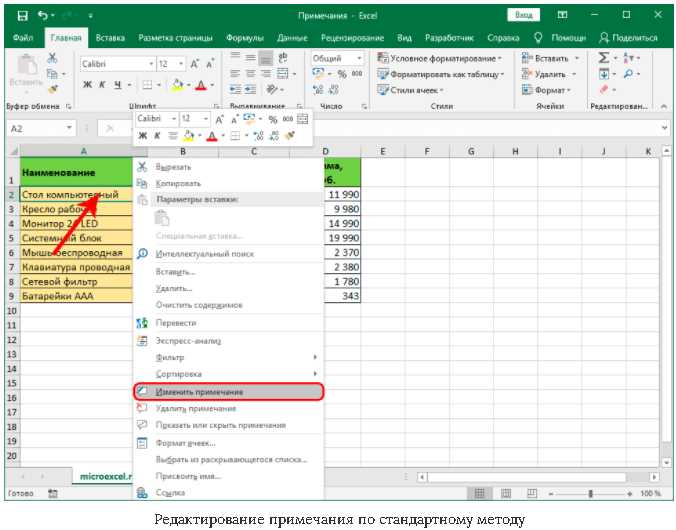Click the Clear eraser icon in Editing group
Image resolution: width=676 pixels, height=530 pixels.
coord(604,89)
